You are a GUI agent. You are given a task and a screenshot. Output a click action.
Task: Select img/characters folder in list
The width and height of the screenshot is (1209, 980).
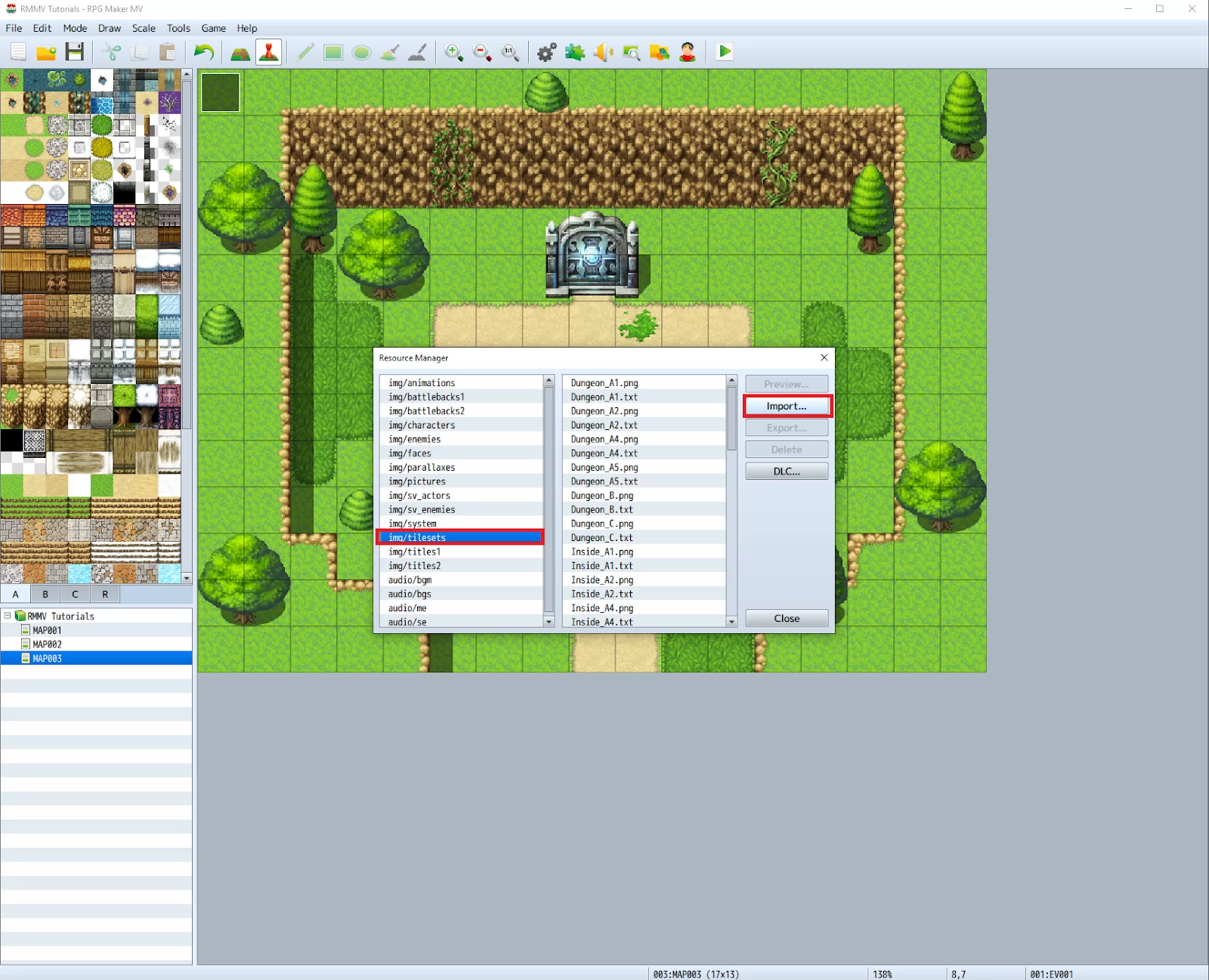pos(460,425)
